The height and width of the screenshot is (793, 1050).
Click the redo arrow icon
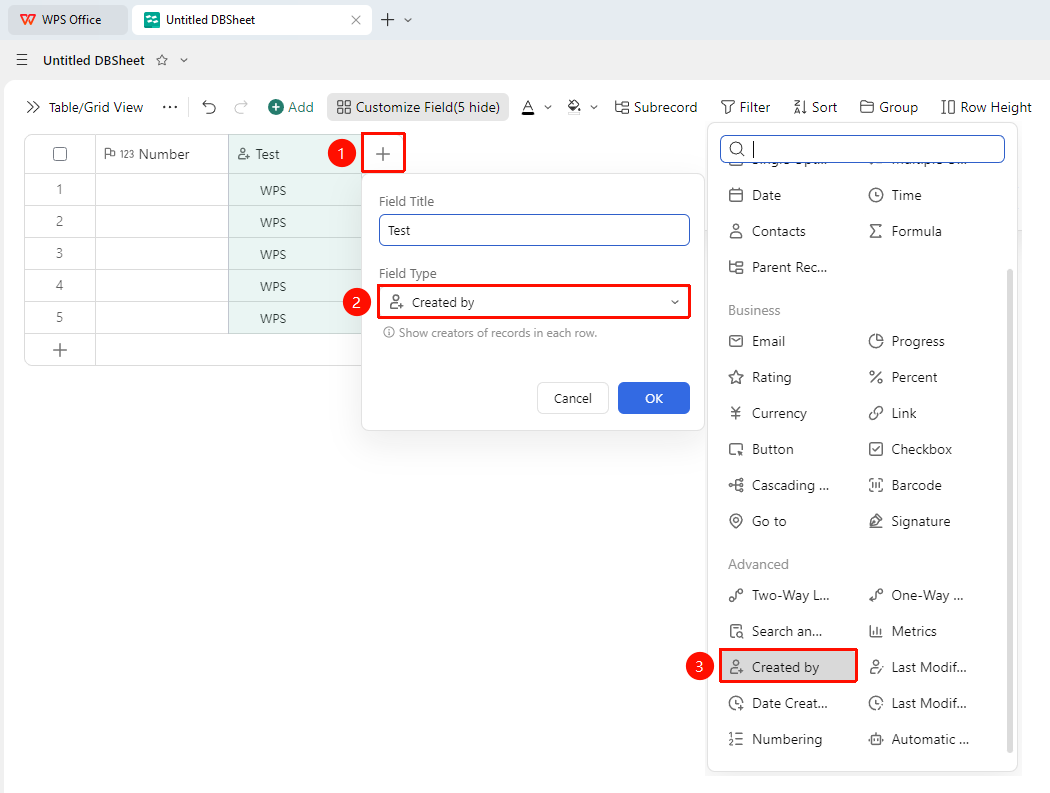pos(241,107)
